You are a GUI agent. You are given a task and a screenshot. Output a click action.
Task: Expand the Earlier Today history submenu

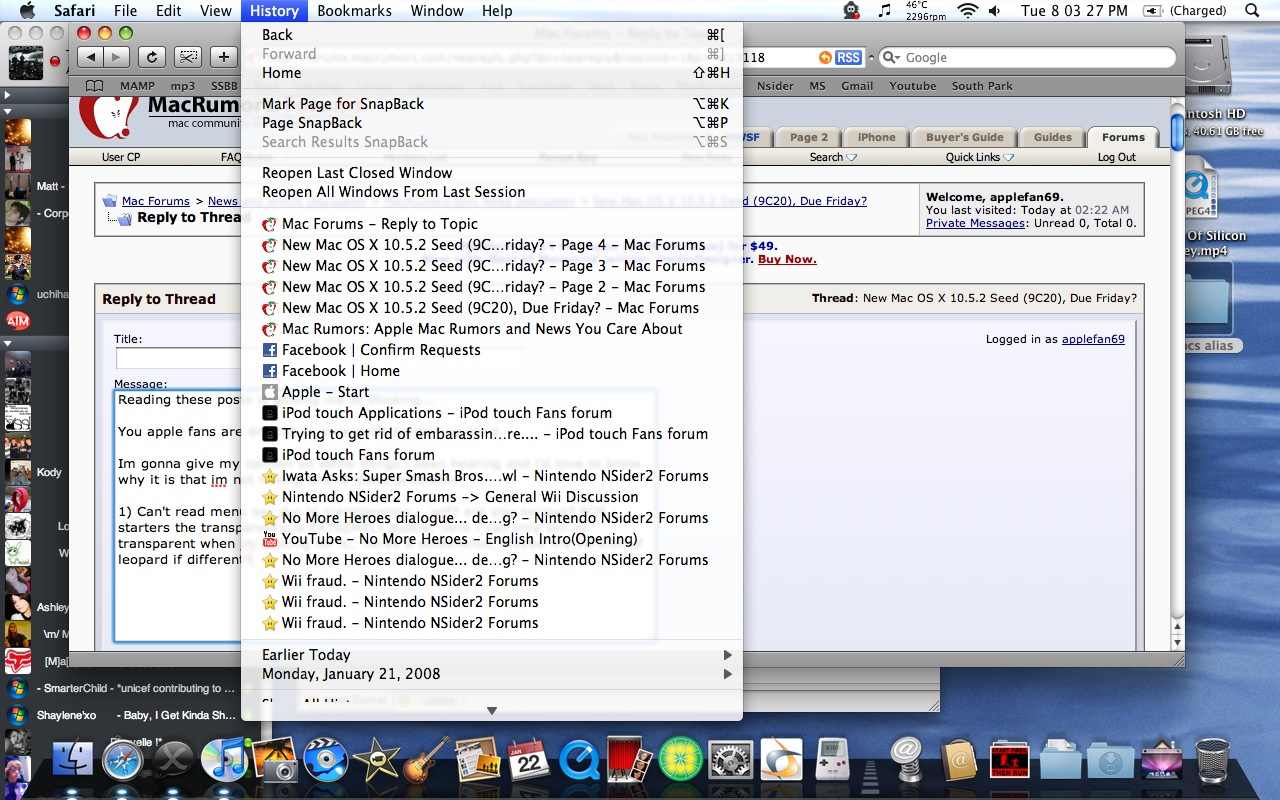click(492, 655)
